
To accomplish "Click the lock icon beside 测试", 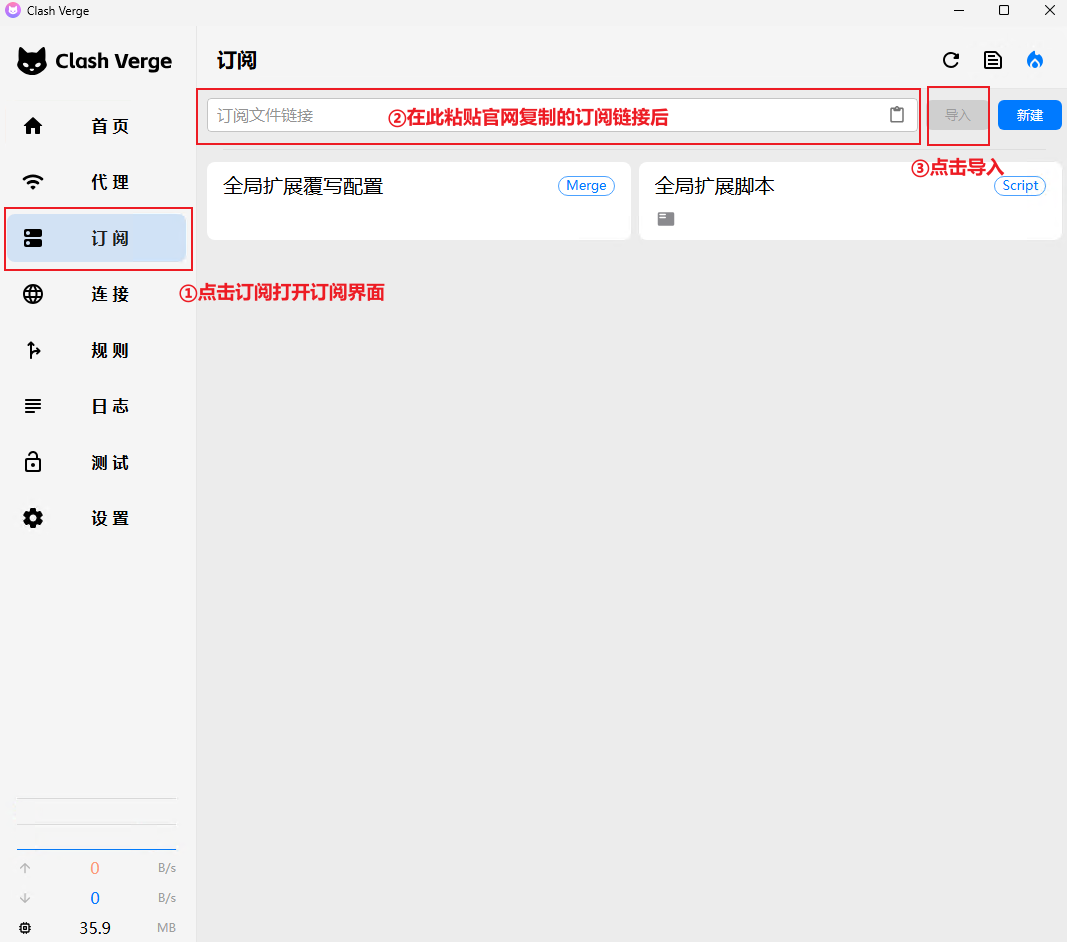I will [33, 462].
